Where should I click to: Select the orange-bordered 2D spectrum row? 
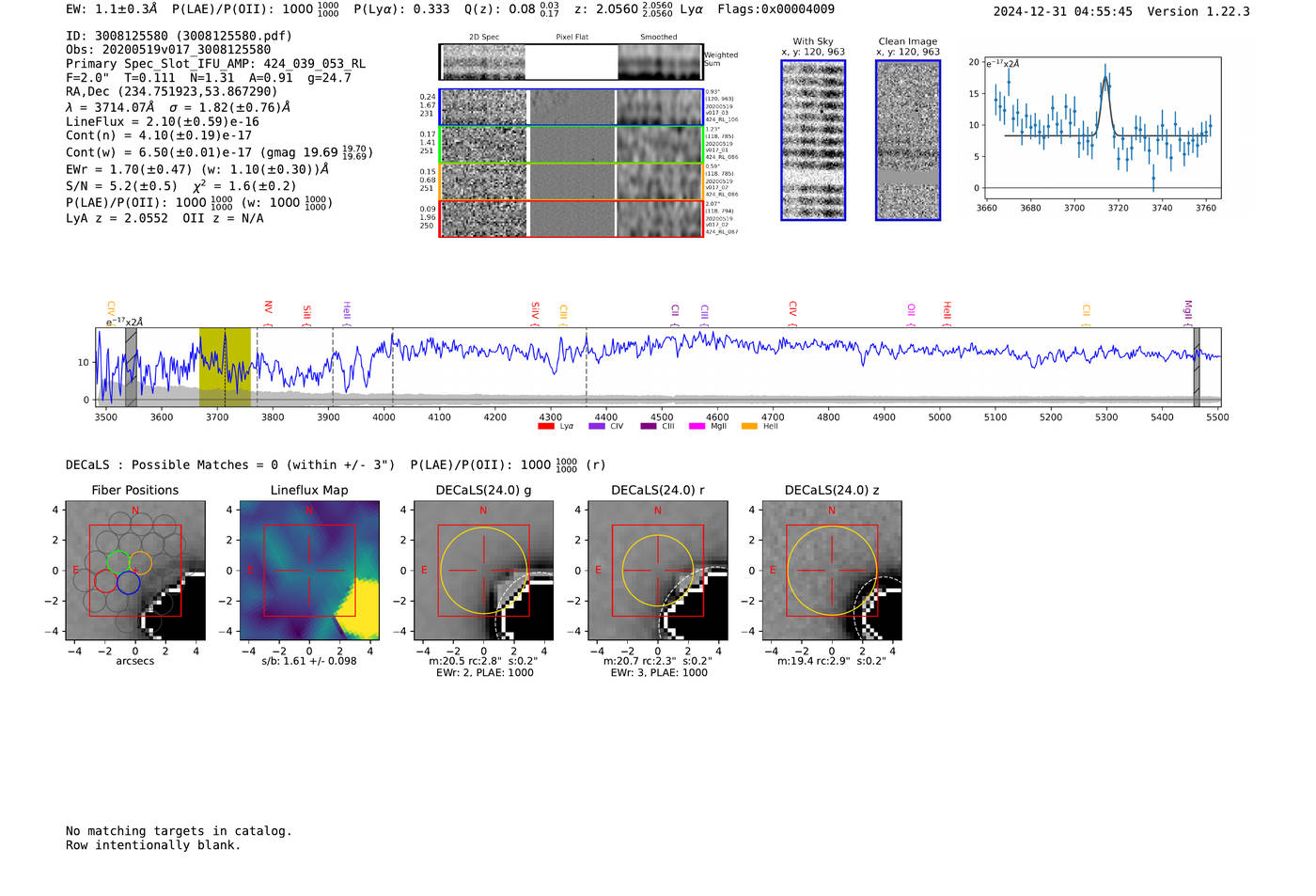[x=572, y=181]
